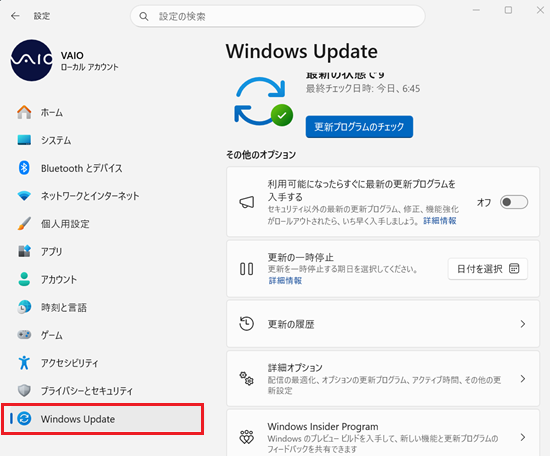The height and width of the screenshot is (456, 550).
Task: Click the 詳細オプション gears icon
Action: (x=247, y=379)
